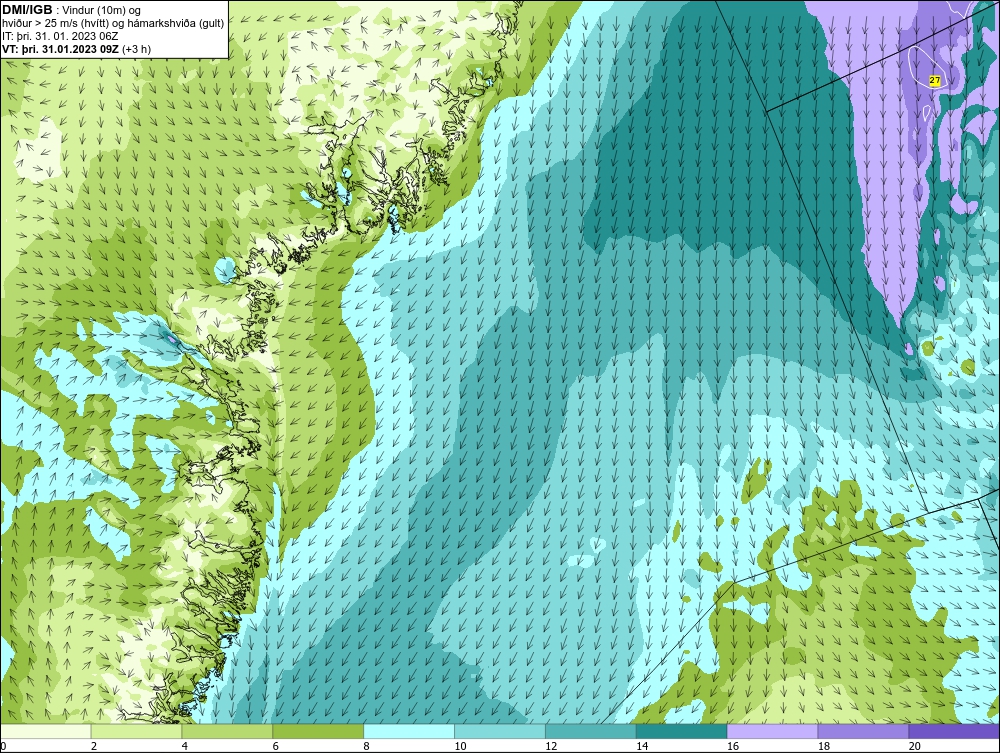The image size is (1000, 753).
Task: Pick the above-20 m/s dark purple swatch
Action: pyautogui.click(x=953, y=731)
